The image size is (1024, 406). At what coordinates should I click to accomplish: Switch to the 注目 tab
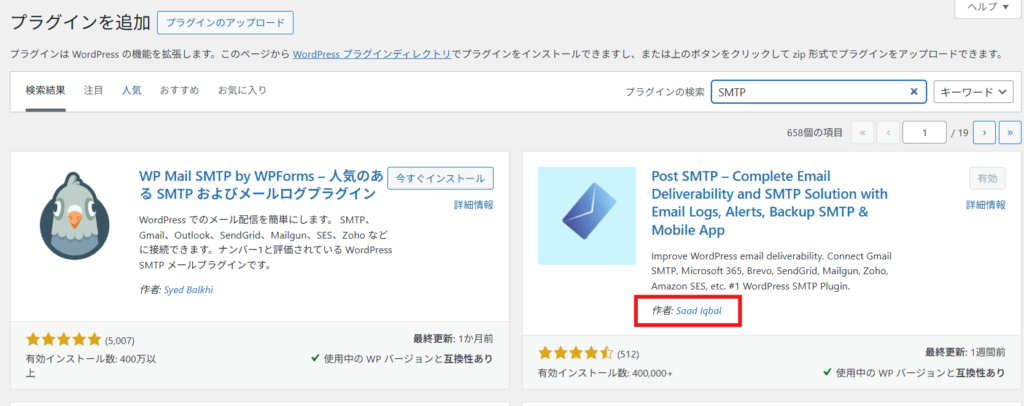point(93,90)
